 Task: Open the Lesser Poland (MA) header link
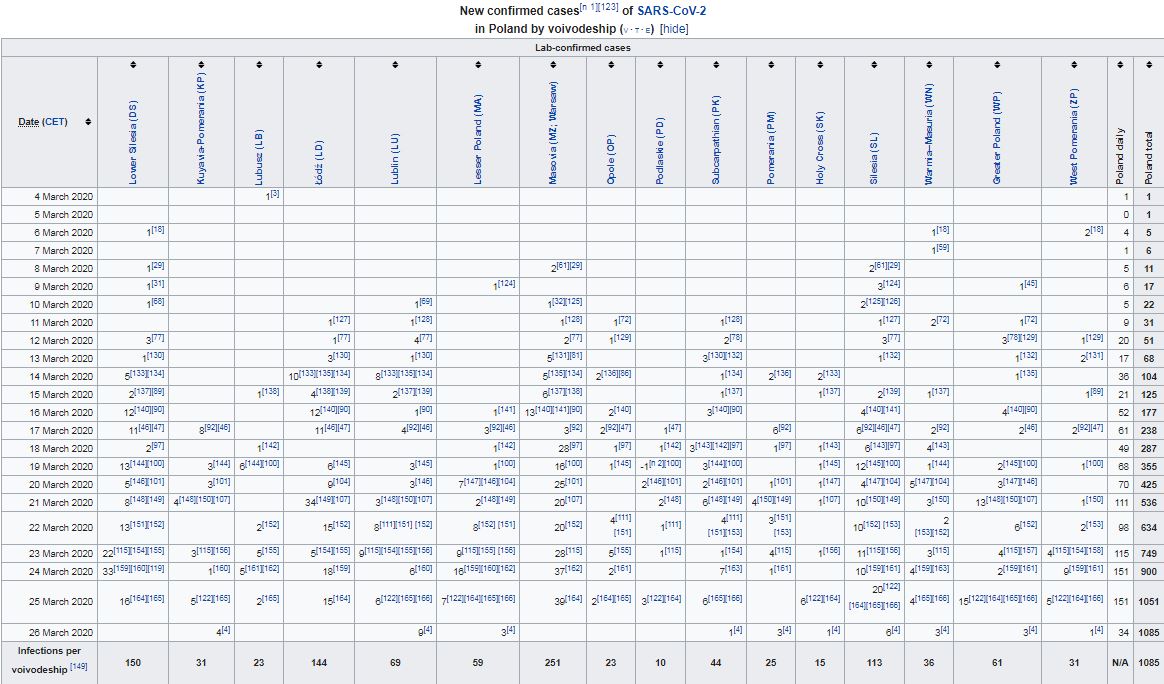pos(478,140)
